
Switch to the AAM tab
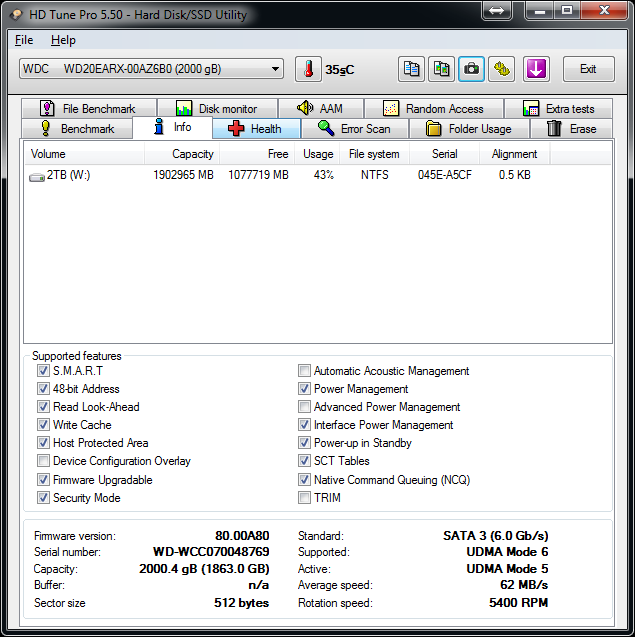321,108
